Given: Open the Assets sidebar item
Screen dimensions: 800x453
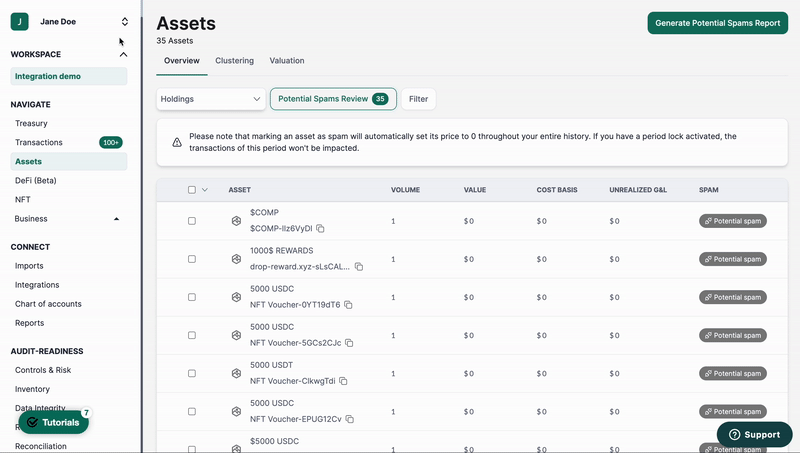Looking at the screenshot, I should tap(69, 161).
